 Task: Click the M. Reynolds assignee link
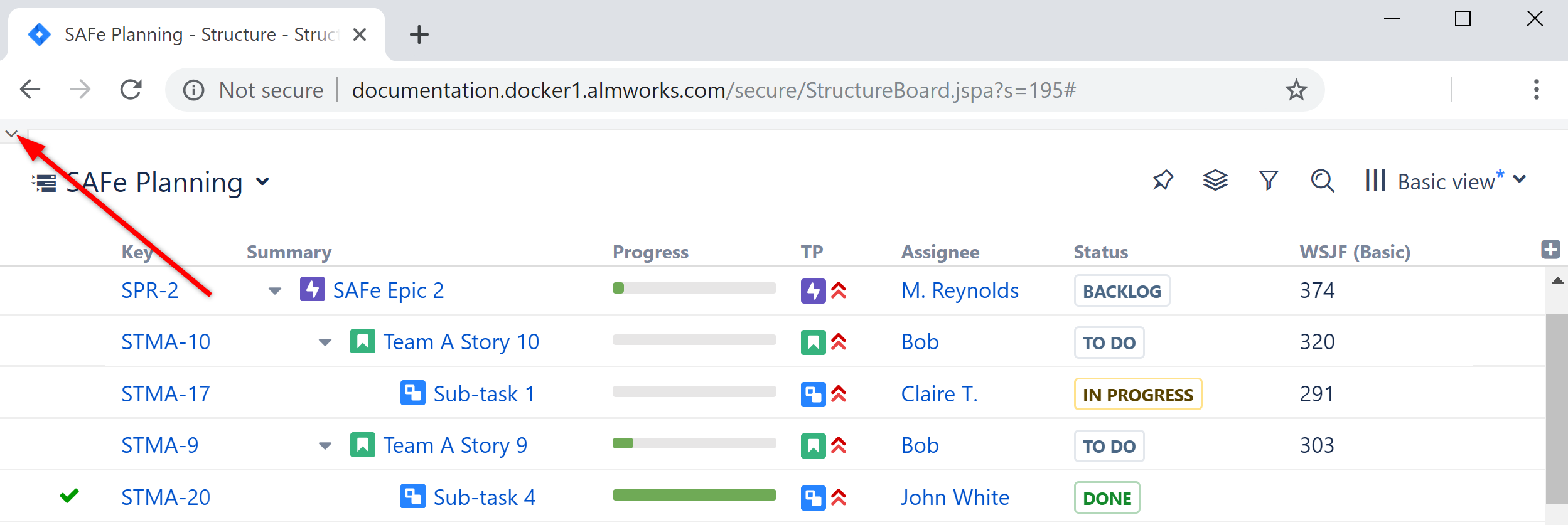(x=960, y=290)
